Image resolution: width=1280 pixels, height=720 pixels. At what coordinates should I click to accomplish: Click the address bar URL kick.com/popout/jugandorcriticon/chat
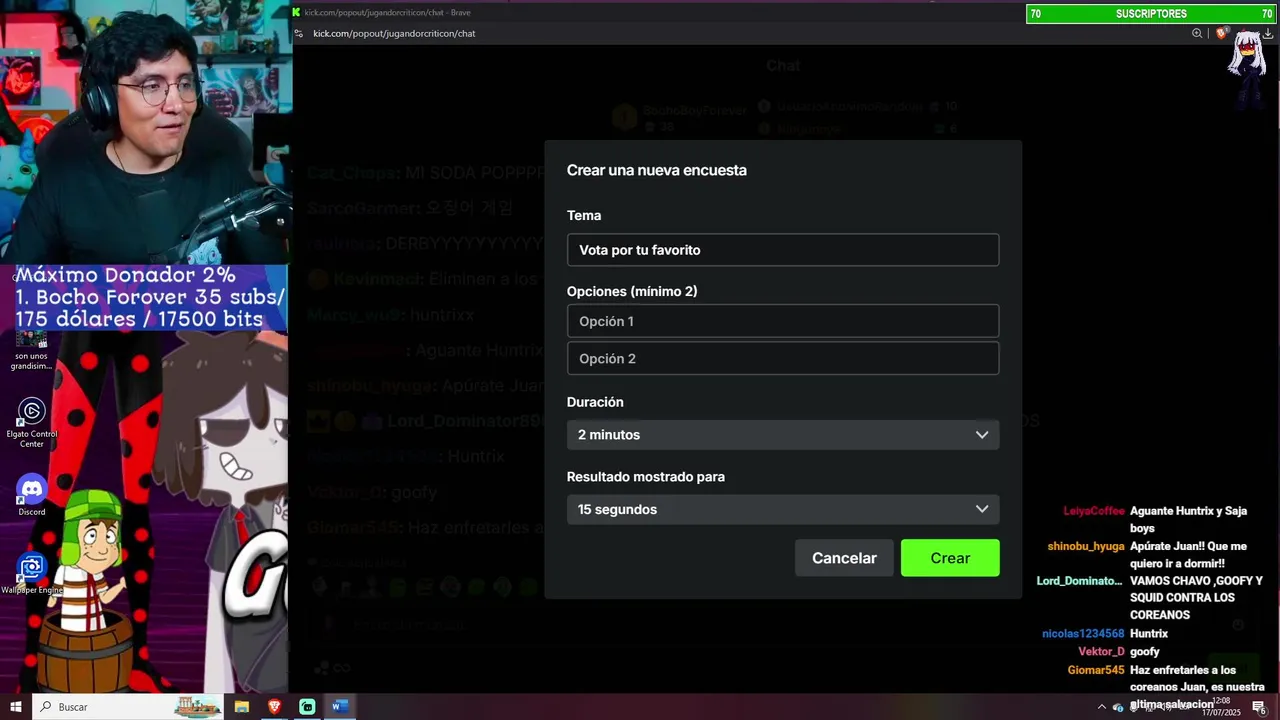394,33
